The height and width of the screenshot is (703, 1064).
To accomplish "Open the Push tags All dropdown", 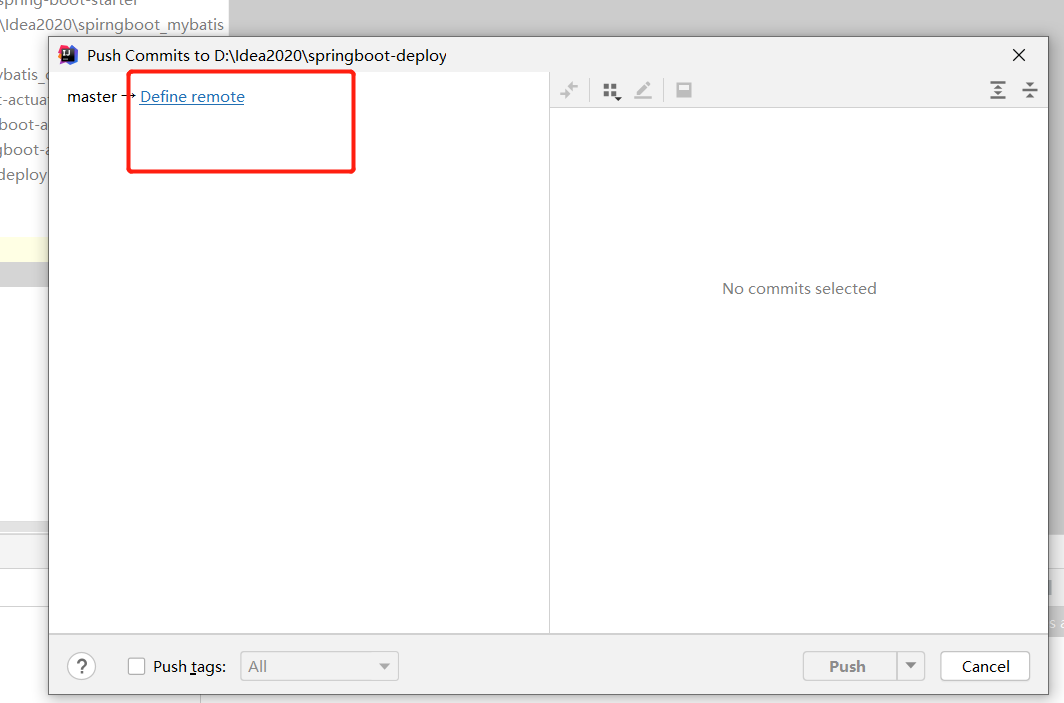I will tap(319, 666).
